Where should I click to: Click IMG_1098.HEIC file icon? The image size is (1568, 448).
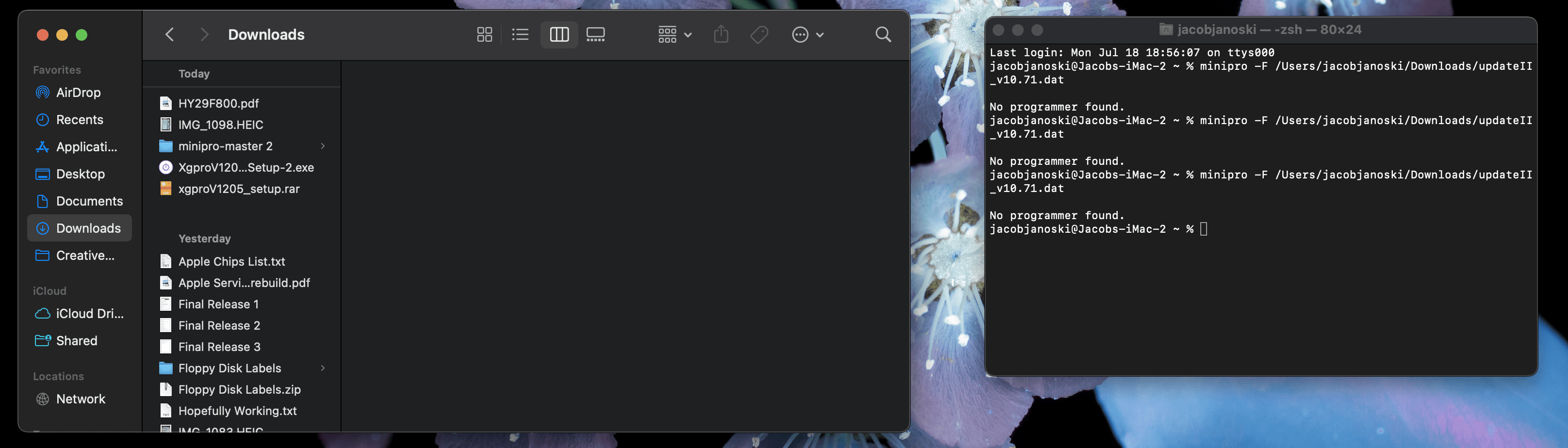coord(165,125)
